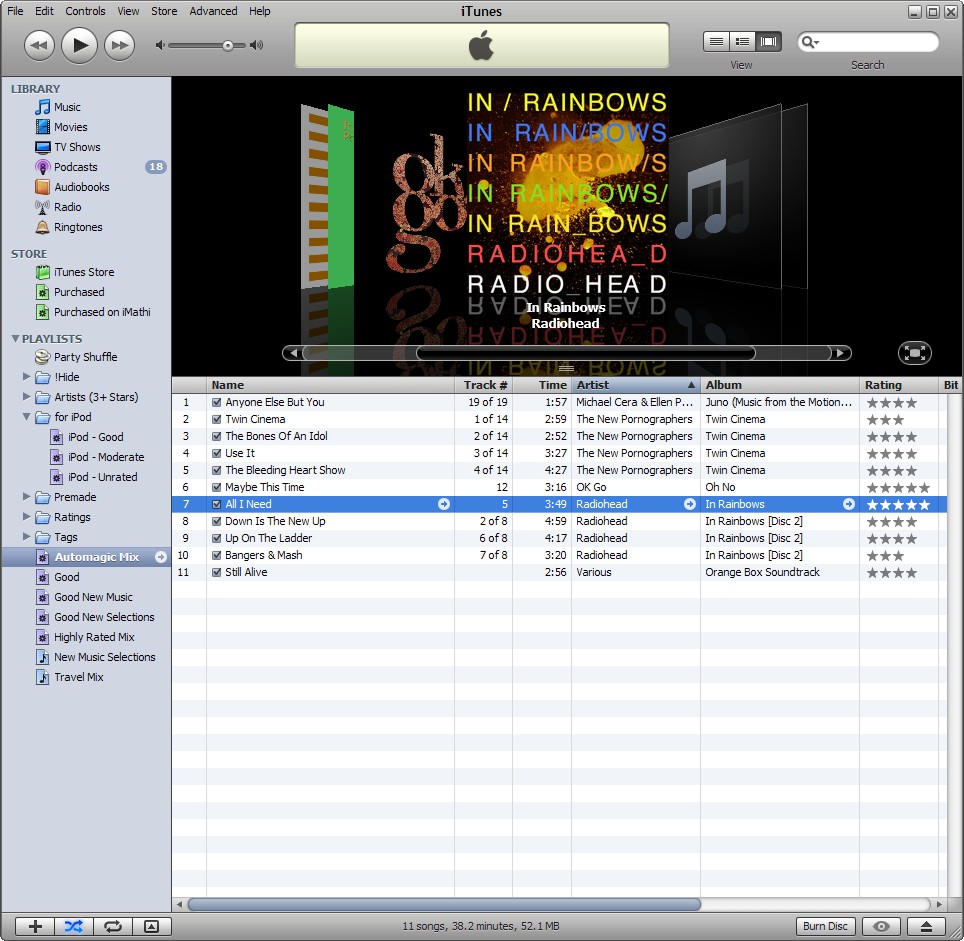Image resolution: width=964 pixels, height=941 pixels.
Task: Sort by the Rating column header
Action: pyautogui.click(x=898, y=385)
